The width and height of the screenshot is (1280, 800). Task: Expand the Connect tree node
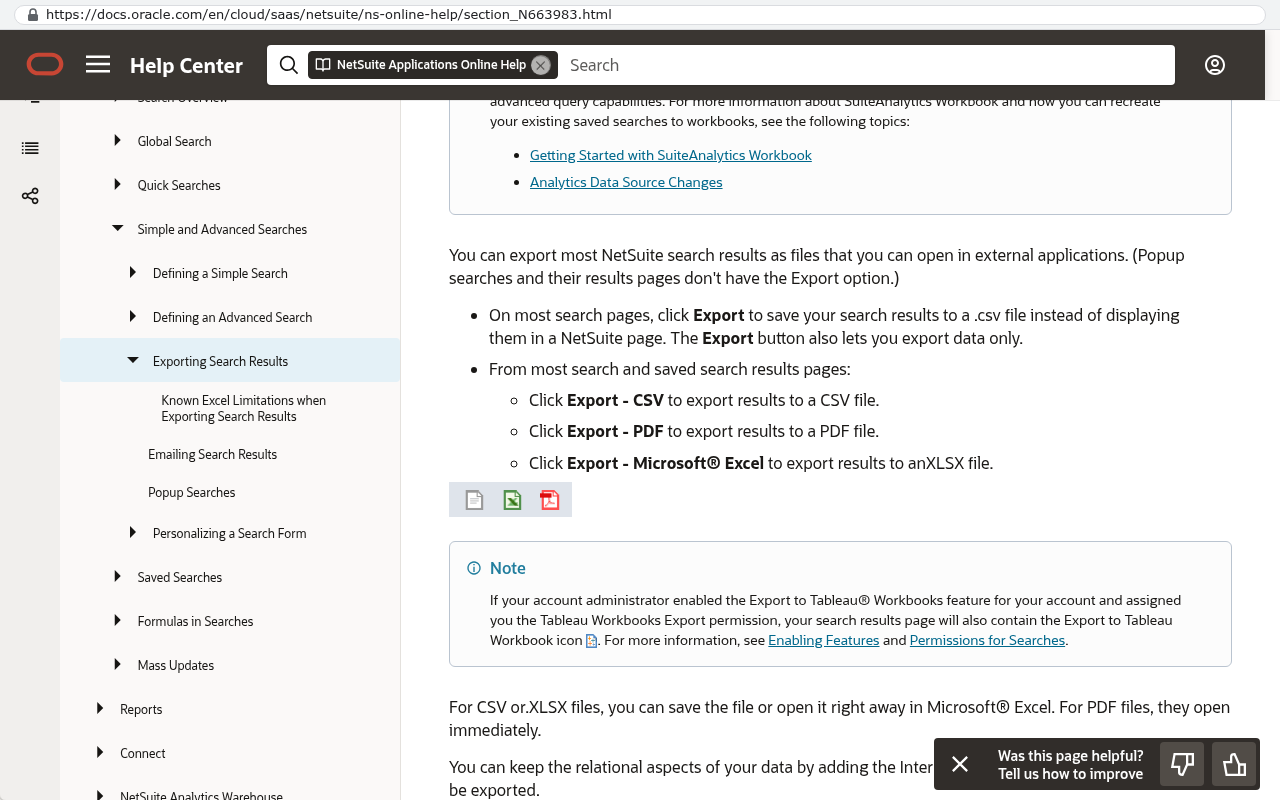point(100,753)
